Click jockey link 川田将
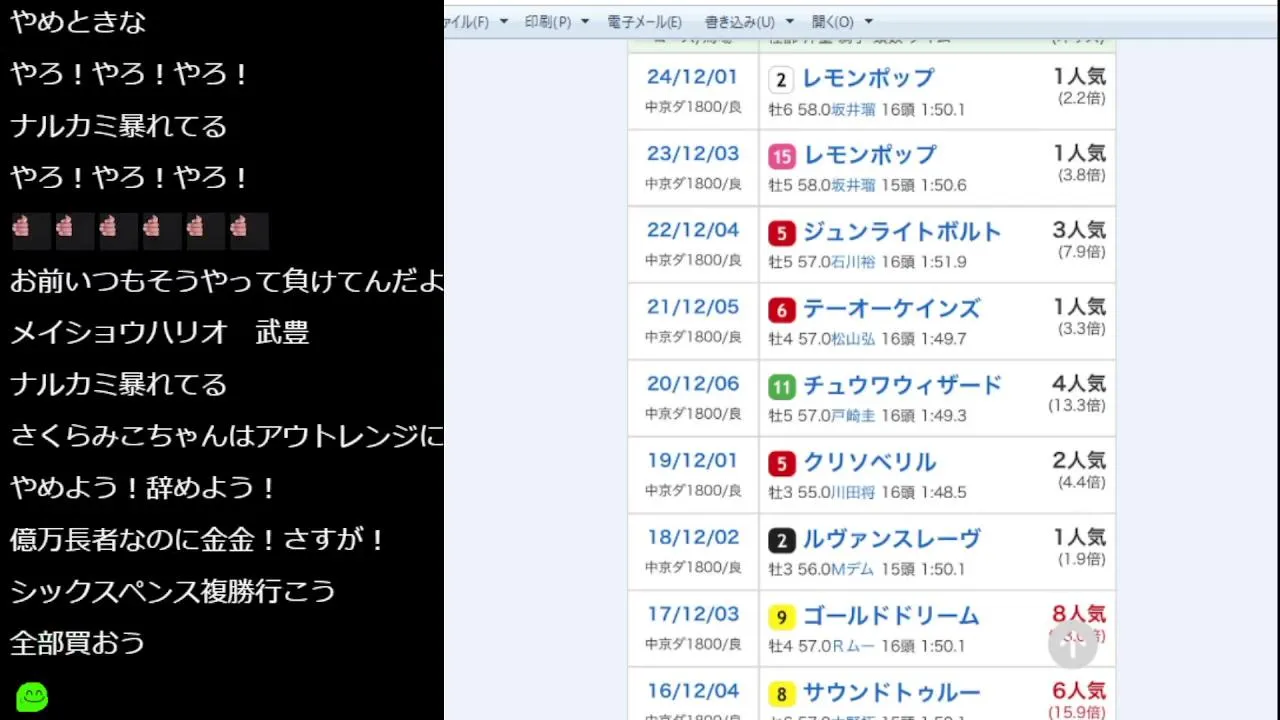 [x=854, y=493]
